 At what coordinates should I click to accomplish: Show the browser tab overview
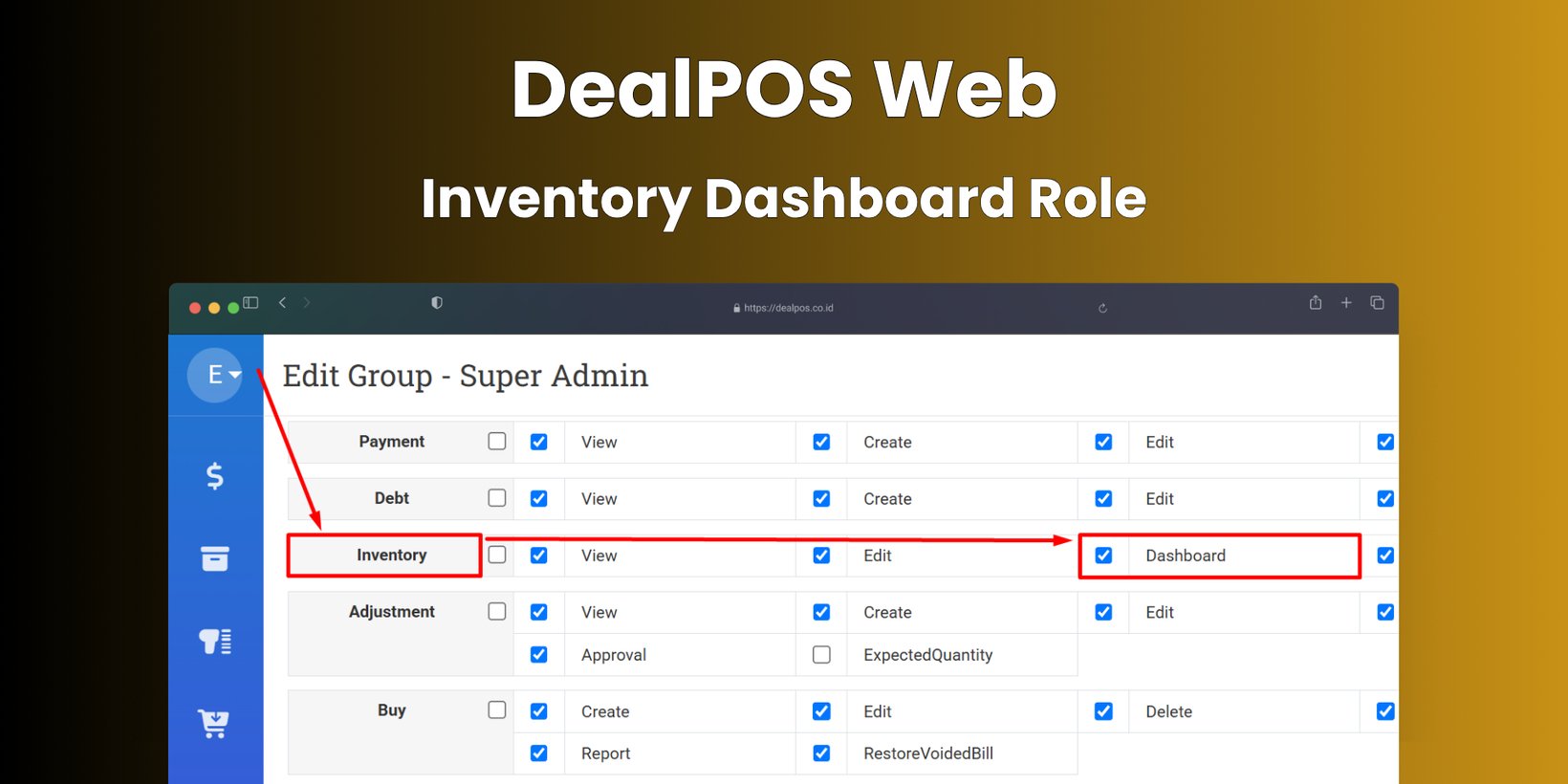point(1377,303)
